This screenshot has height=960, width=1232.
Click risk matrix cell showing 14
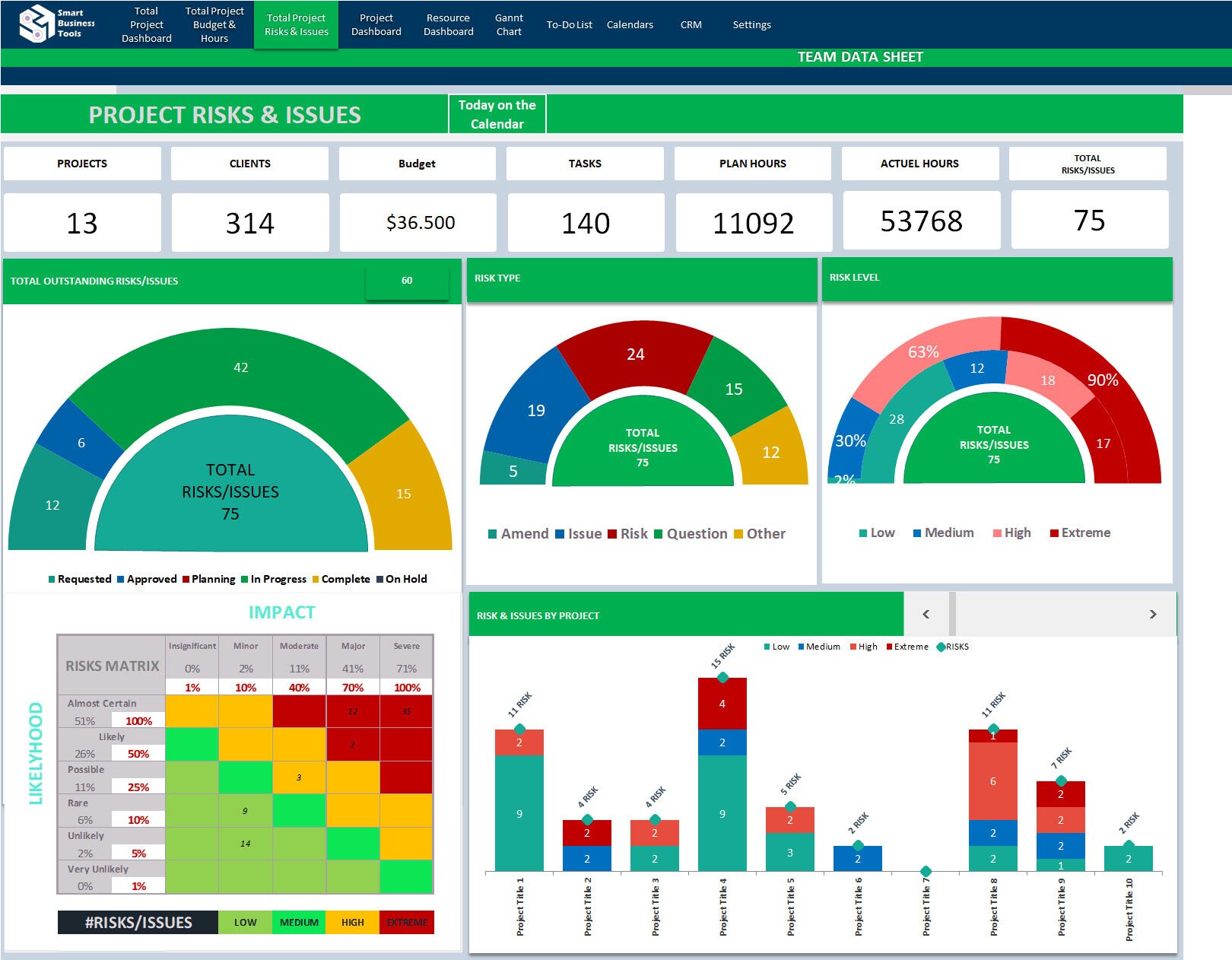tap(245, 844)
